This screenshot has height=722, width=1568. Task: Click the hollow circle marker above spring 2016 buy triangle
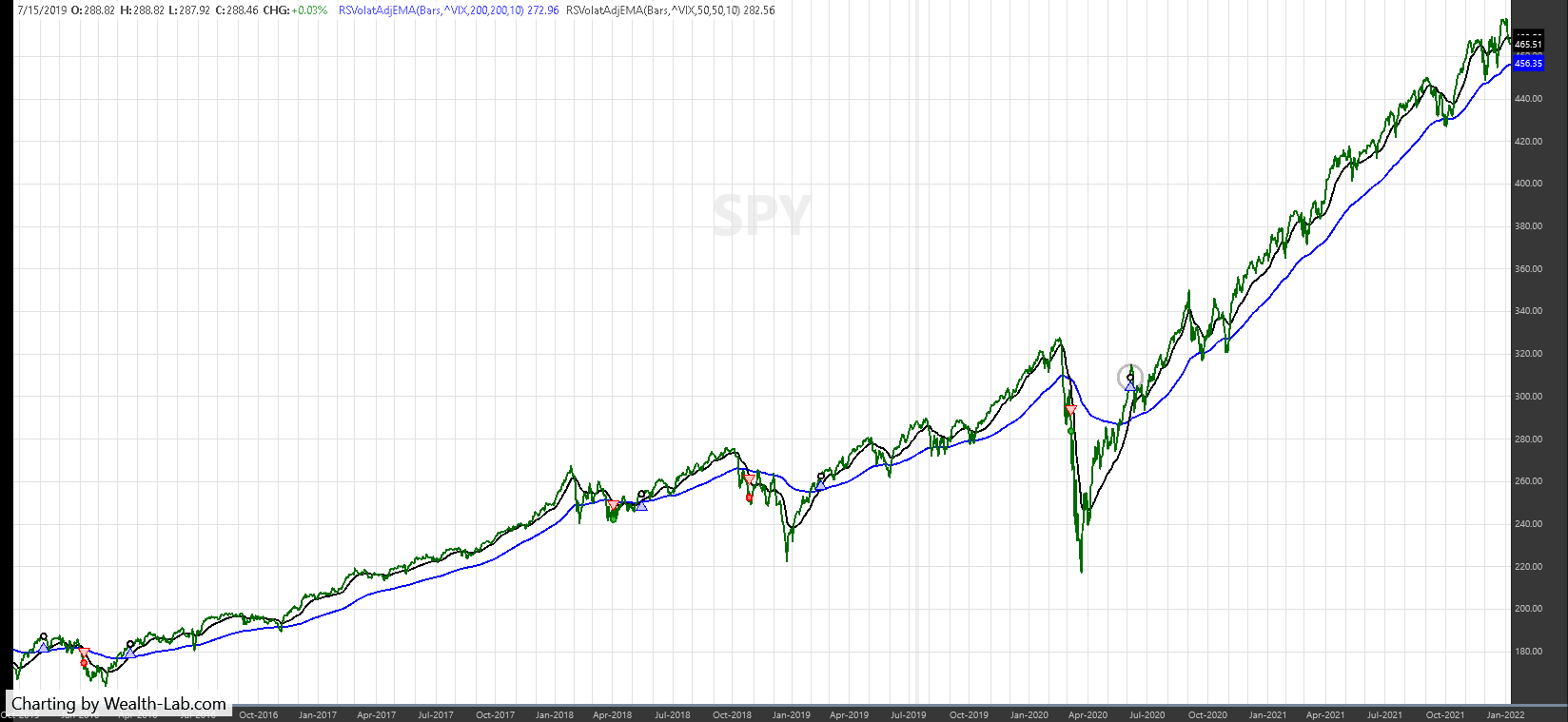point(130,644)
